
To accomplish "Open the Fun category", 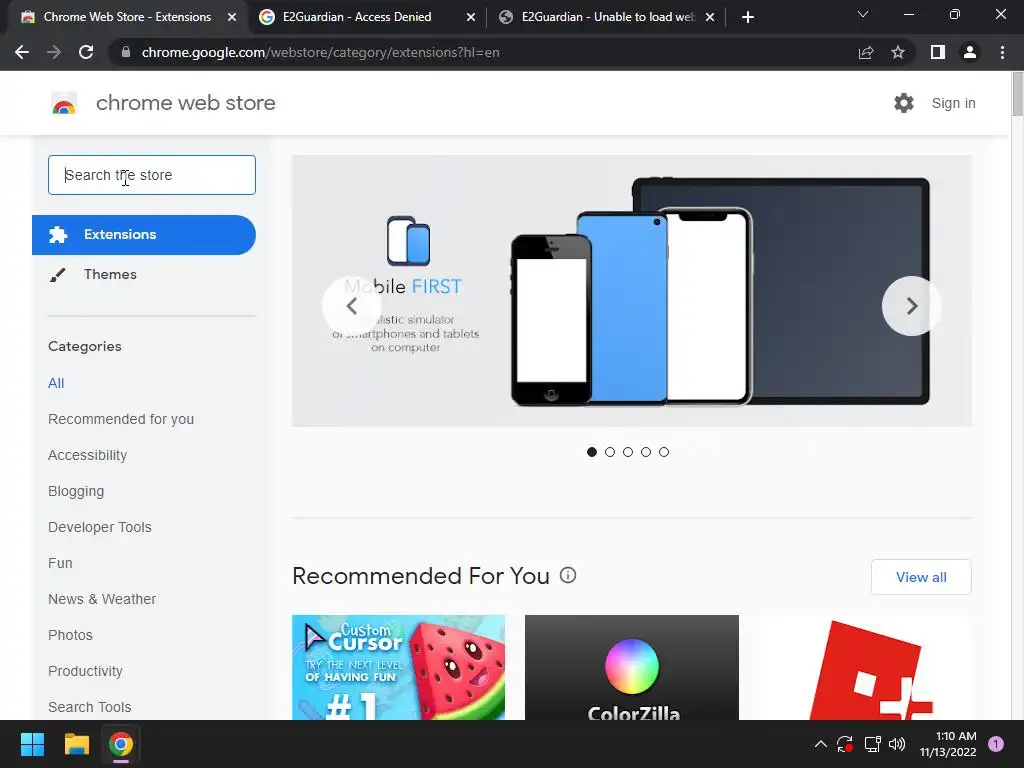I will click(60, 563).
